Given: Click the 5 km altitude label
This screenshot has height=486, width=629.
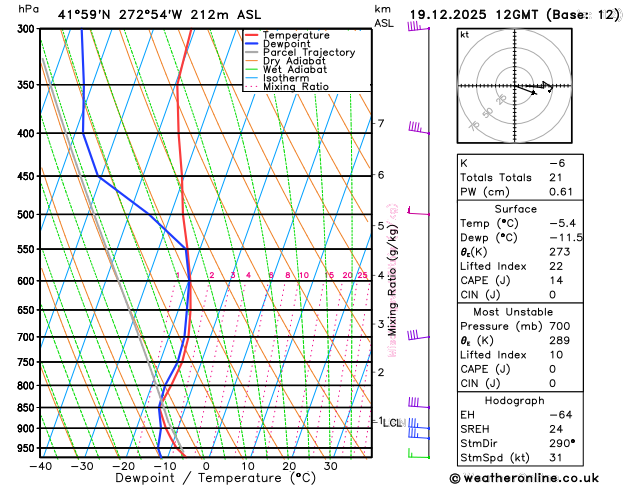Looking at the screenshot, I should click(381, 226).
